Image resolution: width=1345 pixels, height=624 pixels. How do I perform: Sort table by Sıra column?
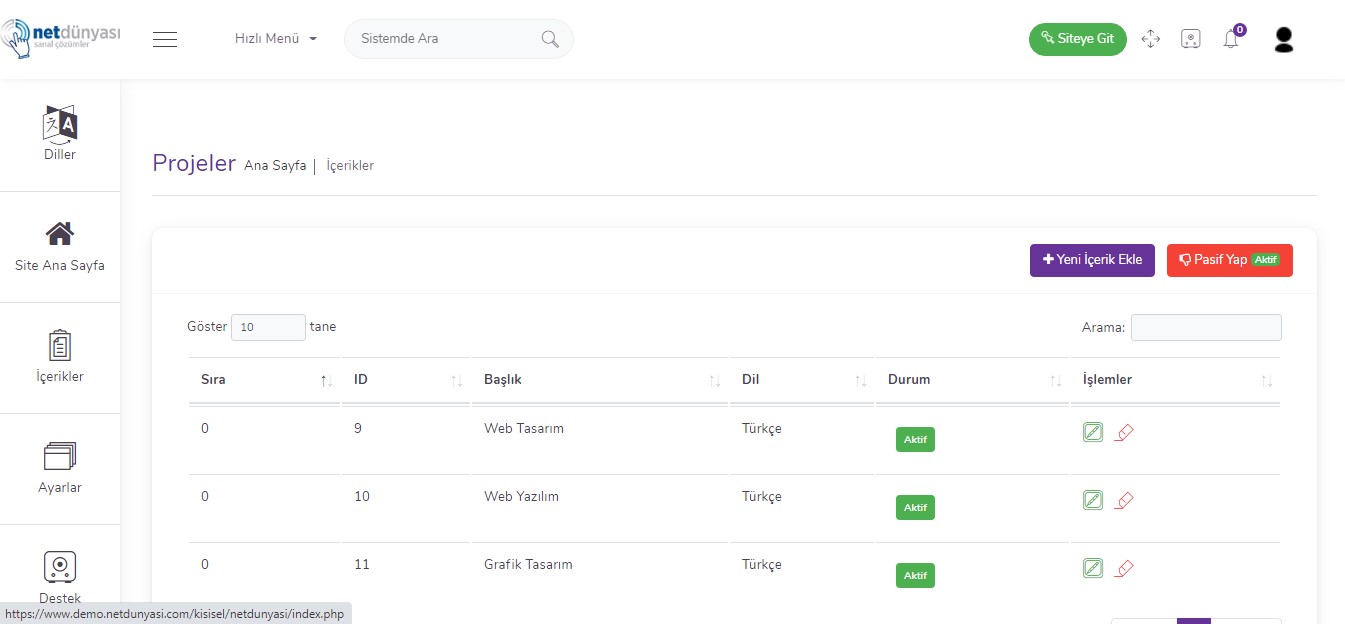pos(264,380)
